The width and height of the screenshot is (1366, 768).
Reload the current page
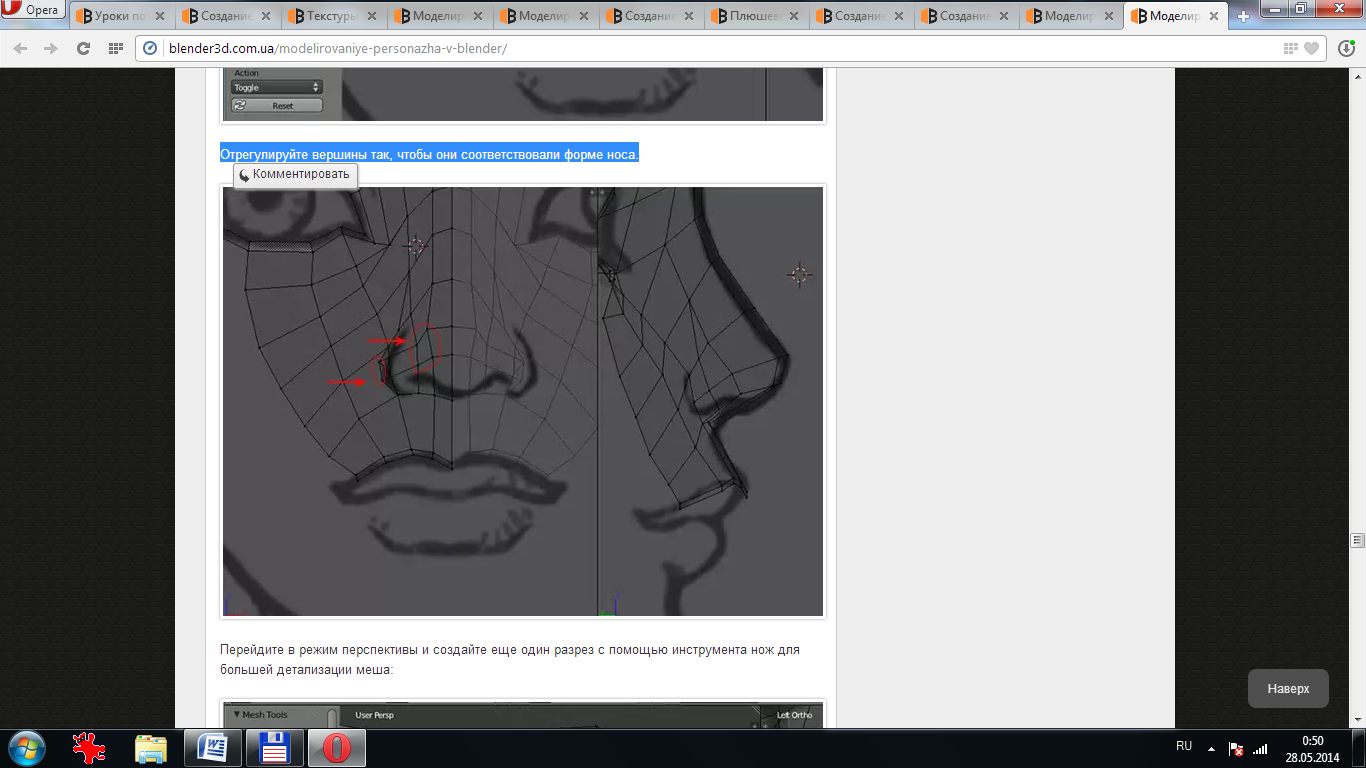click(x=83, y=49)
